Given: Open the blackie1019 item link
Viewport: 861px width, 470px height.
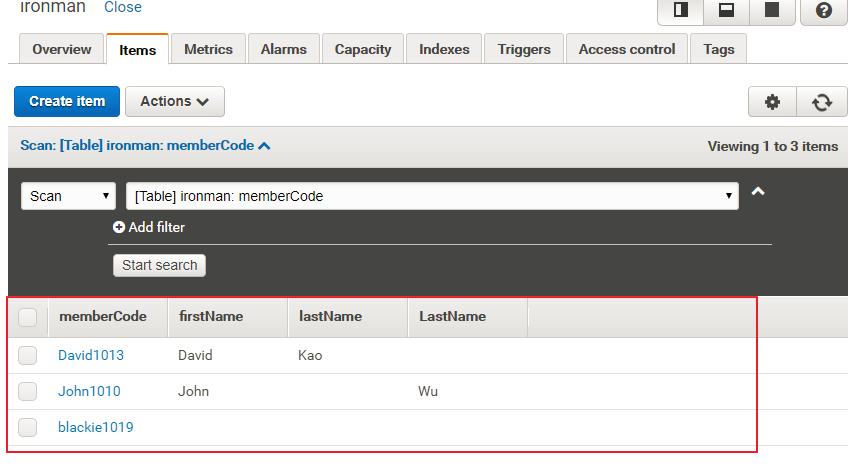Looking at the screenshot, I should tap(95, 427).
